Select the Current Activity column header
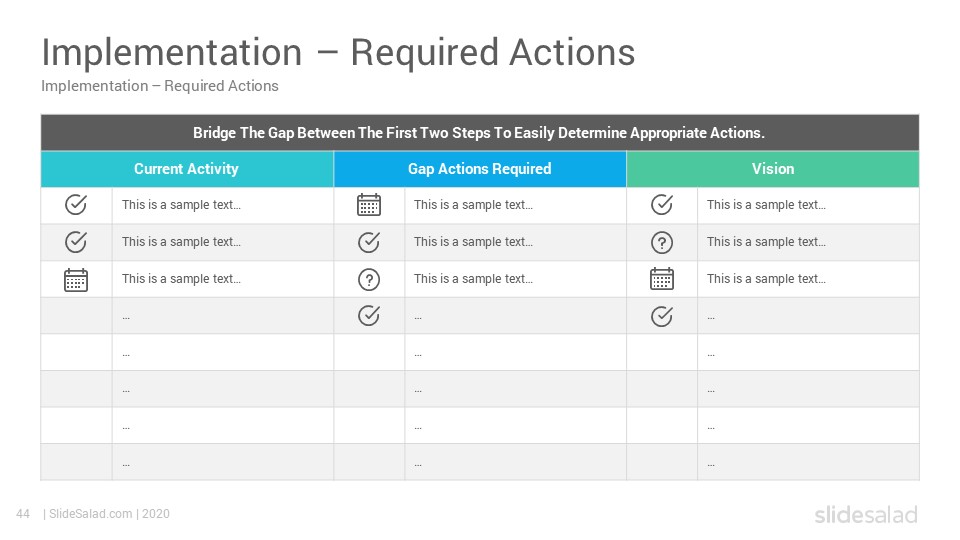Image resolution: width=960 pixels, height=540 pixels. 187,169
